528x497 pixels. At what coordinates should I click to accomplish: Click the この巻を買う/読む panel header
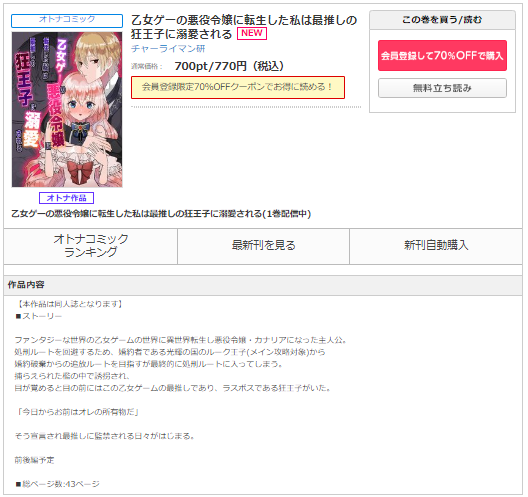(x=442, y=20)
